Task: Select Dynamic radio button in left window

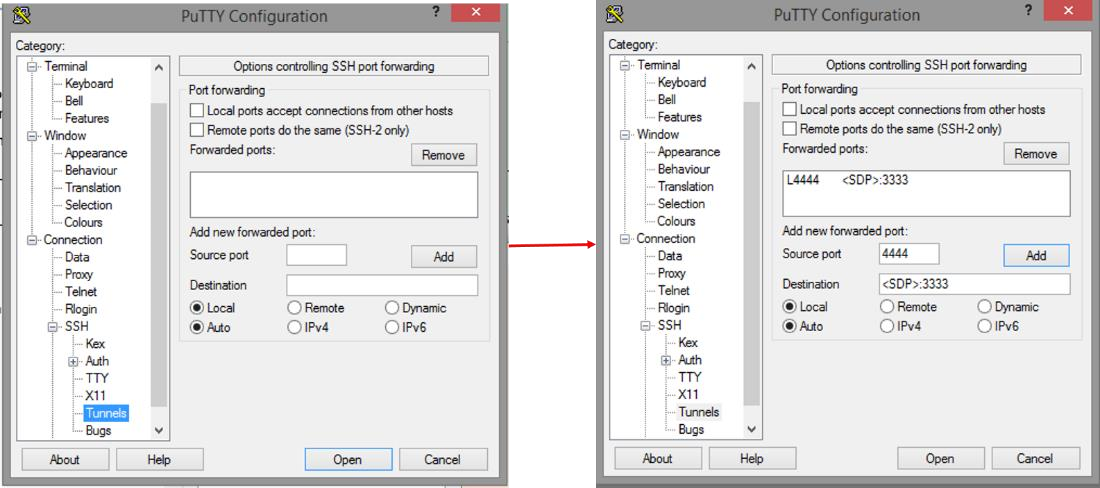Action: 392,308
